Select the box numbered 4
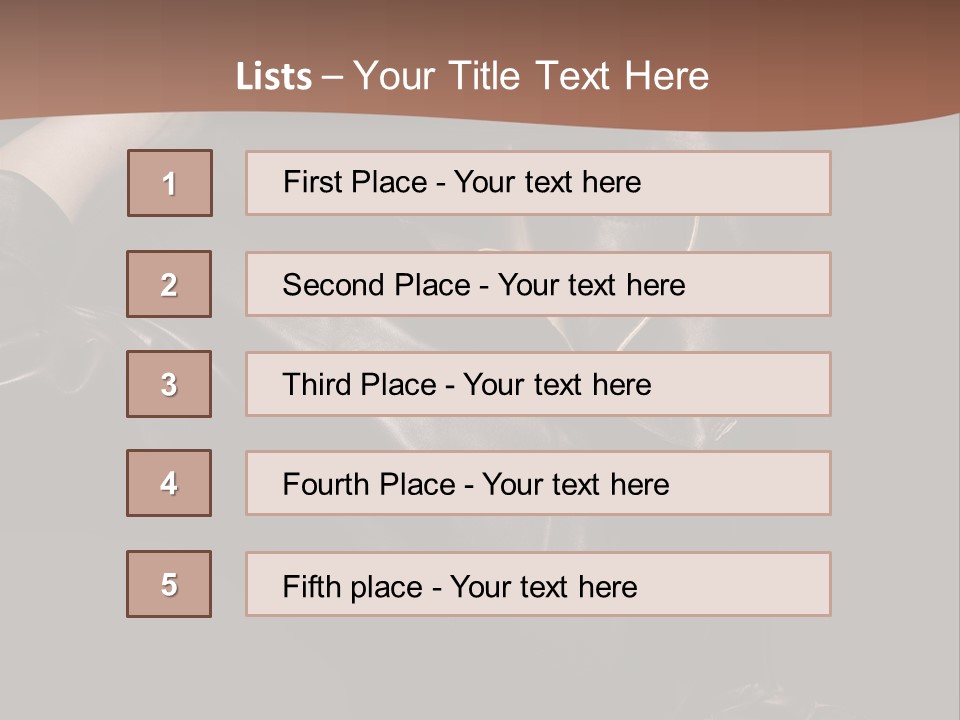Viewport: 960px width, 720px height. (169, 483)
